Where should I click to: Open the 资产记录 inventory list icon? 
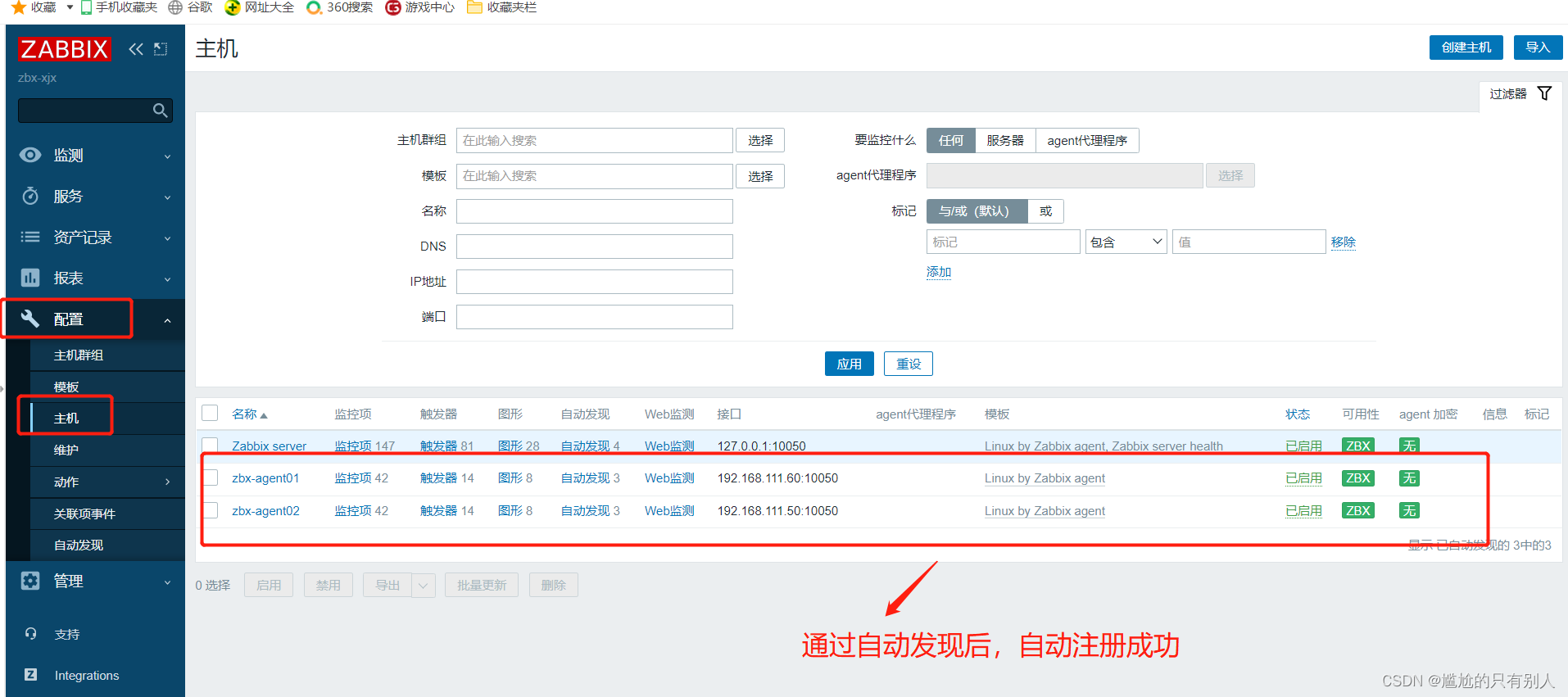[x=30, y=237]
